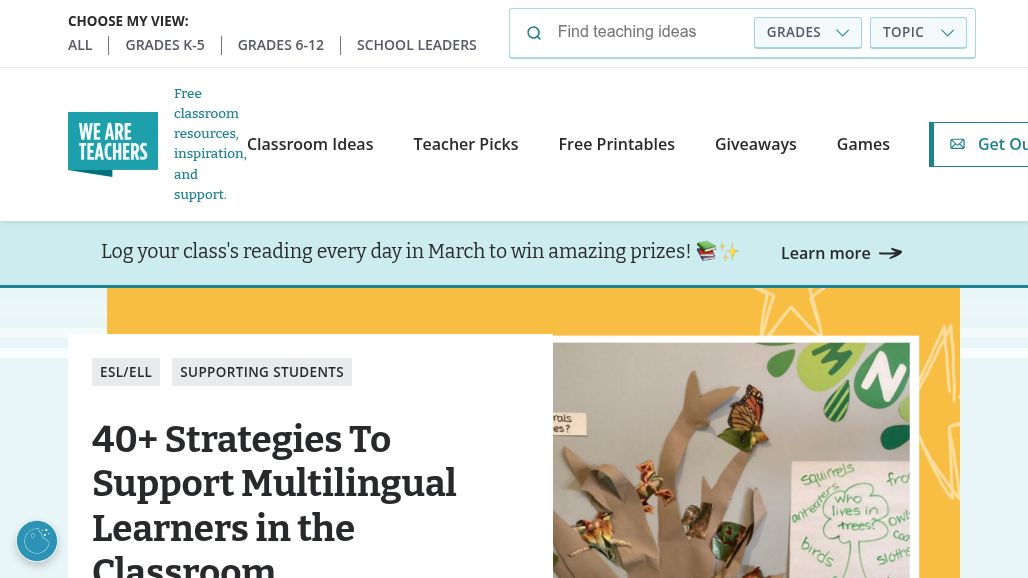Open the Teacher Picks menu
Image resolution: width=1028 pixels, height=578 pixels.
click(x=466, y=144)
